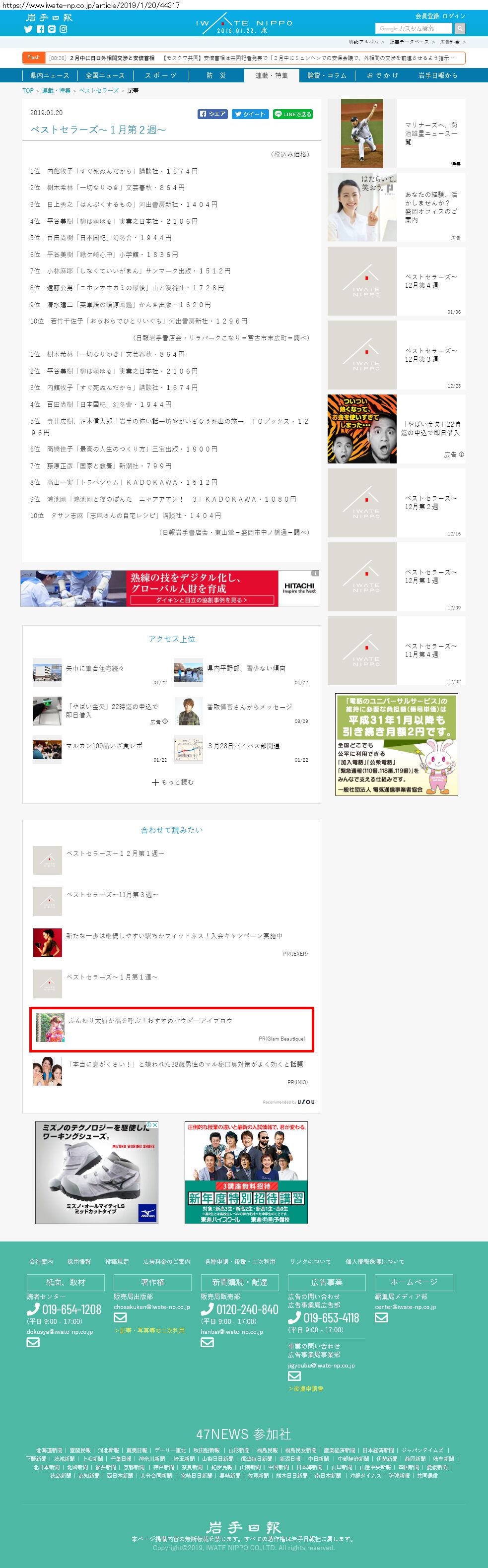This screenshot has width=488, height=1568.
Task: Send article via LINEで送る button
Action: tap(293, 114)
